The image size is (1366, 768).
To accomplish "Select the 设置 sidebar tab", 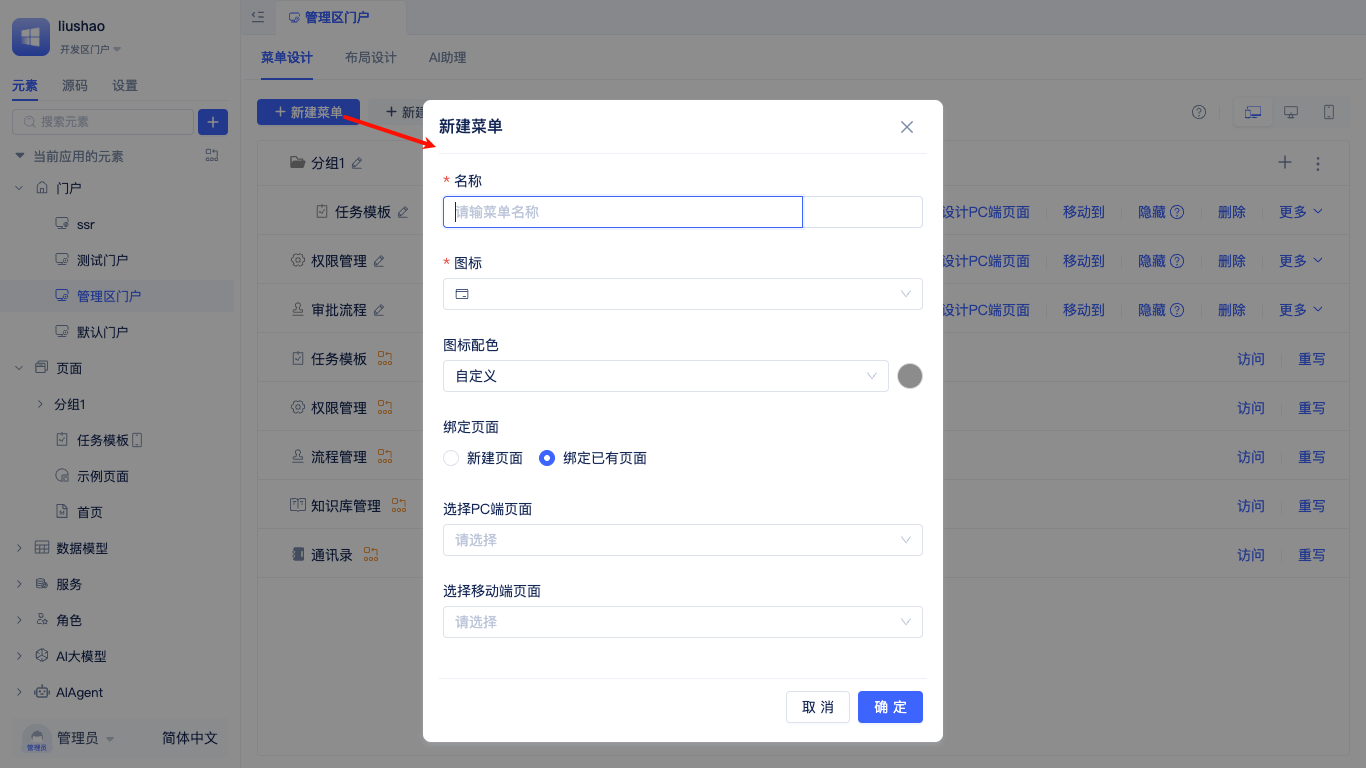I will coord(125,86).
